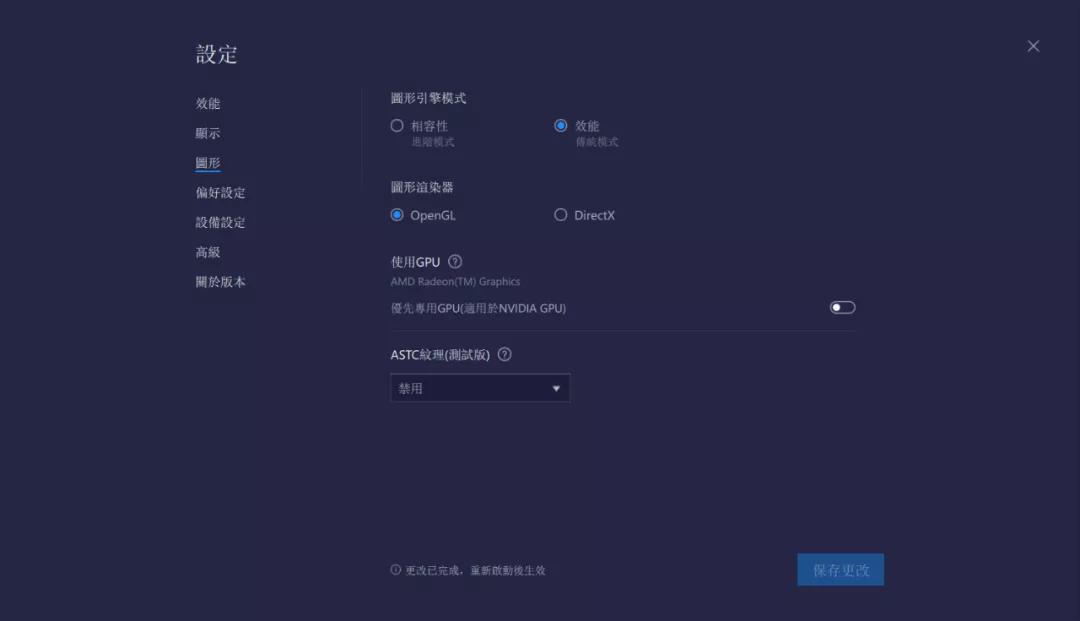The image size is (1080, 621).
Task: Open the 關於版本 about page
Action: click(219, 282)
